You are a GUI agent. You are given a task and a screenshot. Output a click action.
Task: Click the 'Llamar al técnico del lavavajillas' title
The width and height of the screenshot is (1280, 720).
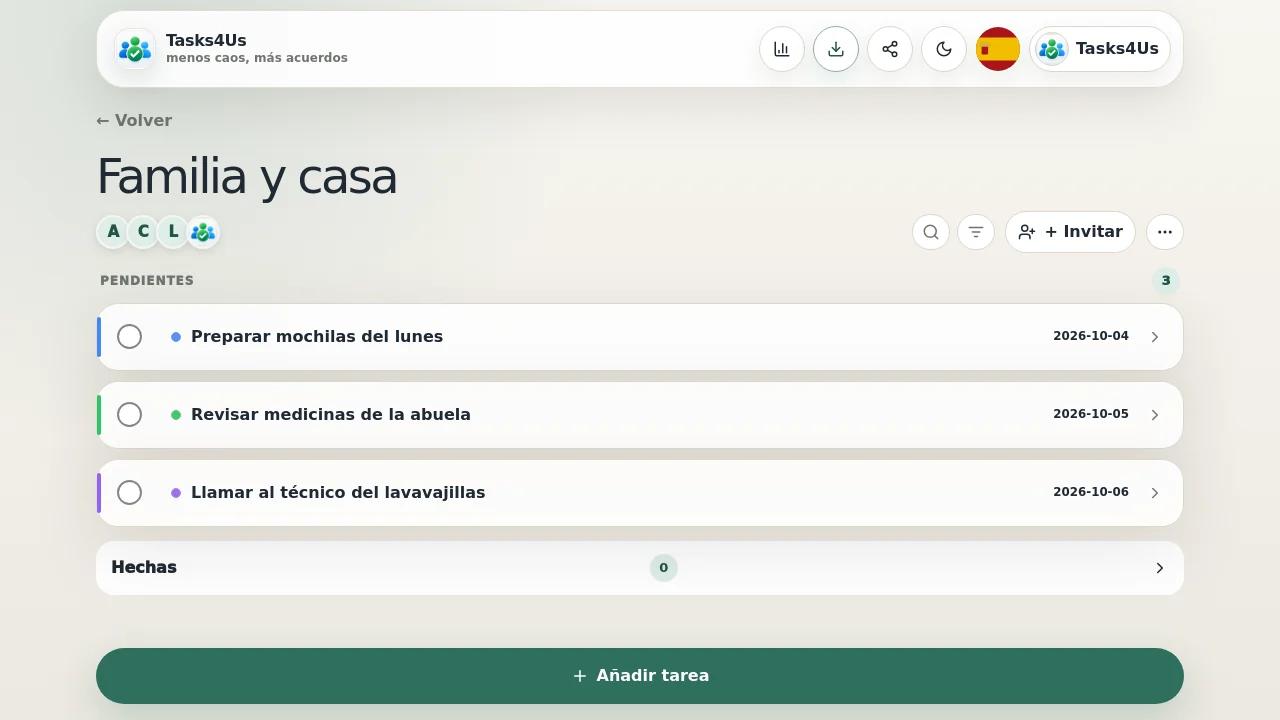[x=338, y=493]
